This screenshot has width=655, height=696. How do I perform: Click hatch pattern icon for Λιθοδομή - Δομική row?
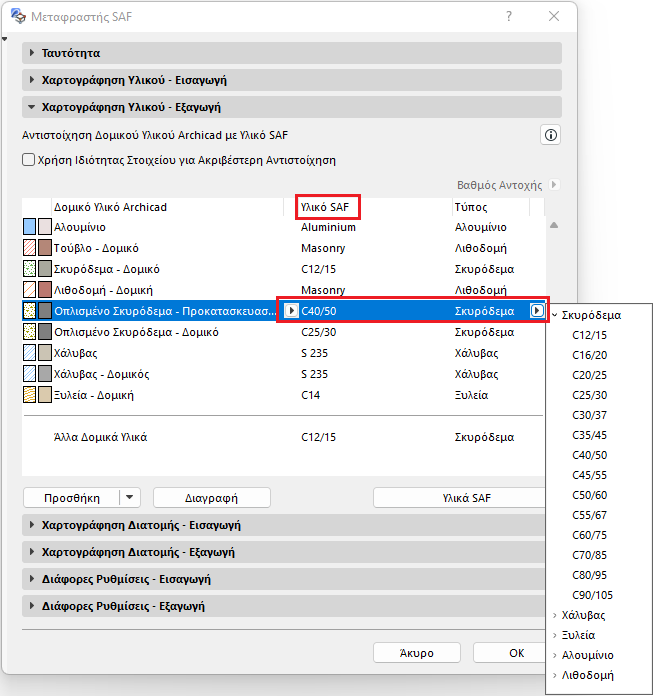[x=29, y=290]
